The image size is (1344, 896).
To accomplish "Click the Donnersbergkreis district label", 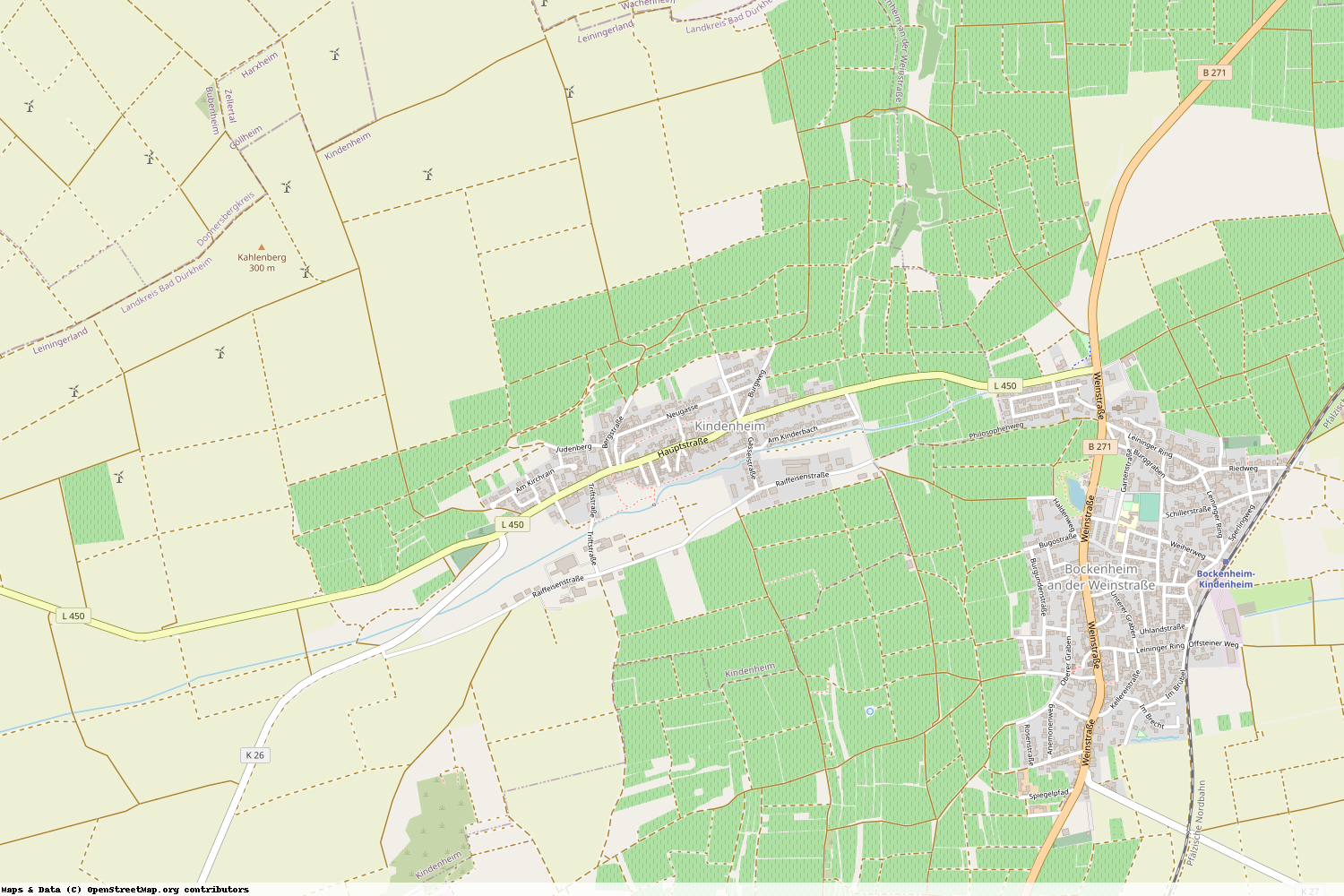I will click(x=226, y=220).
